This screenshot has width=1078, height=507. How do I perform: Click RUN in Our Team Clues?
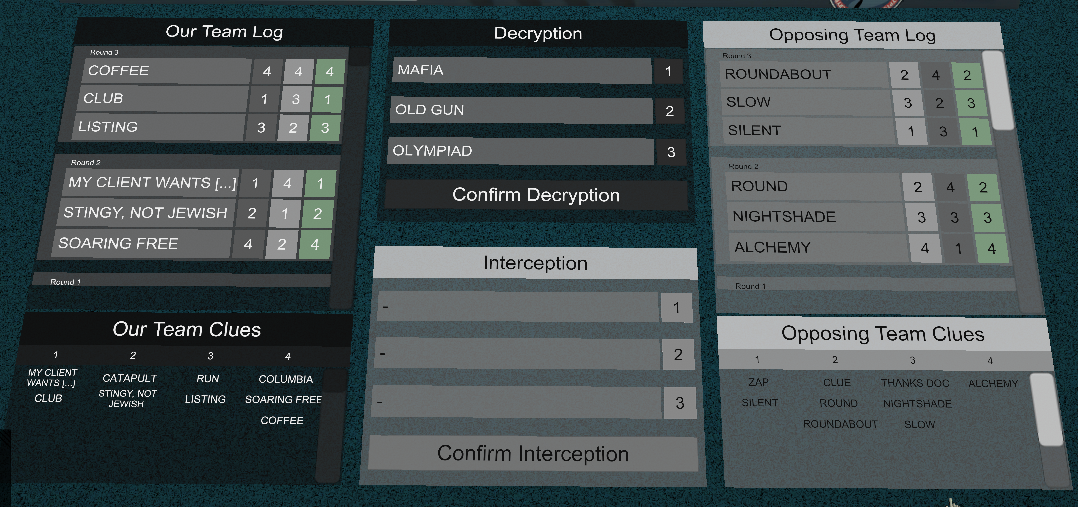(x=208, y=378)
